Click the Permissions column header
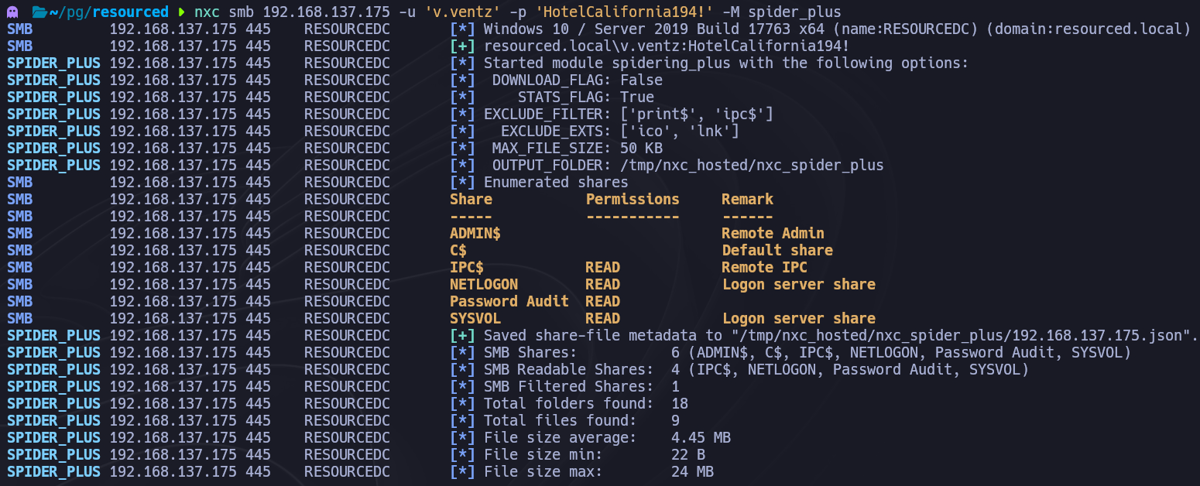The width and height of the screenshot is (1200, 486). click(632, 199)
